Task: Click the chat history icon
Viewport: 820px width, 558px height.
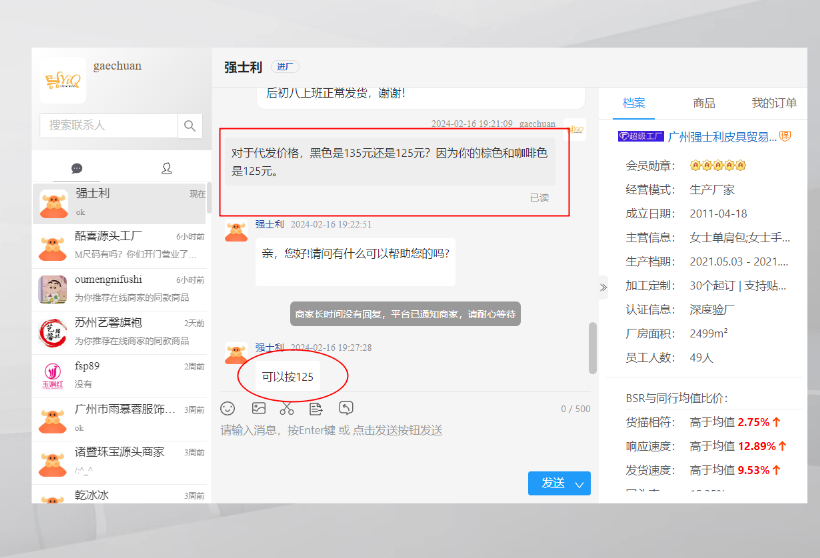Action: point(346,408)
